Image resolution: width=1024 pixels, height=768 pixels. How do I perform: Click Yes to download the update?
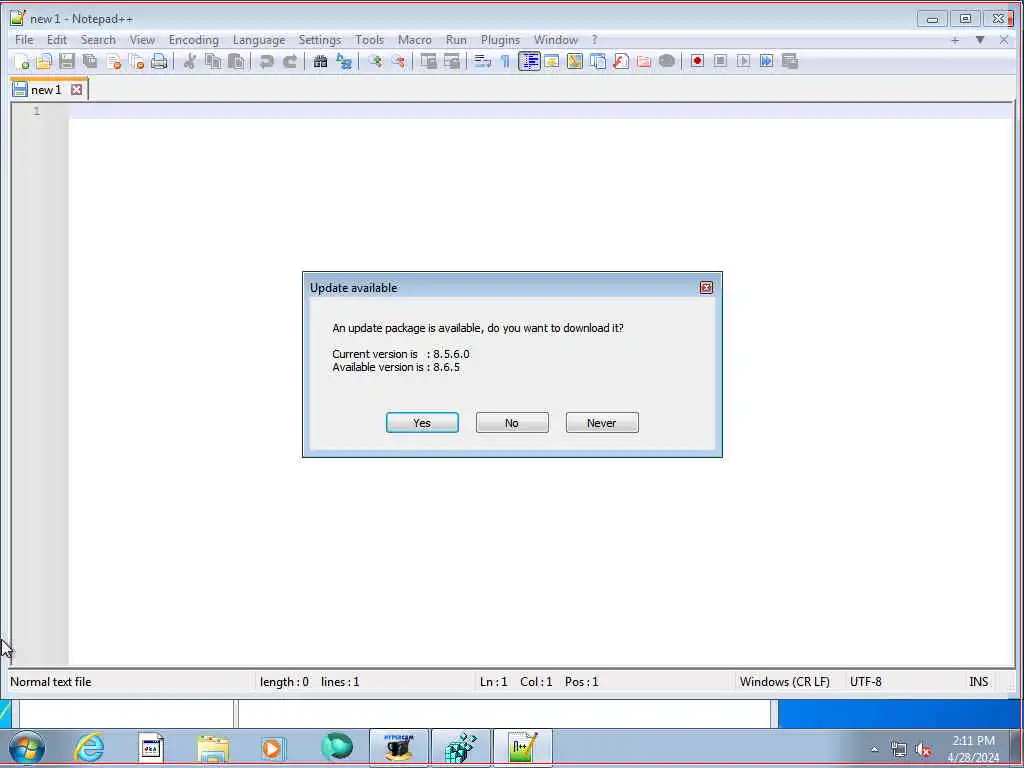422,423
